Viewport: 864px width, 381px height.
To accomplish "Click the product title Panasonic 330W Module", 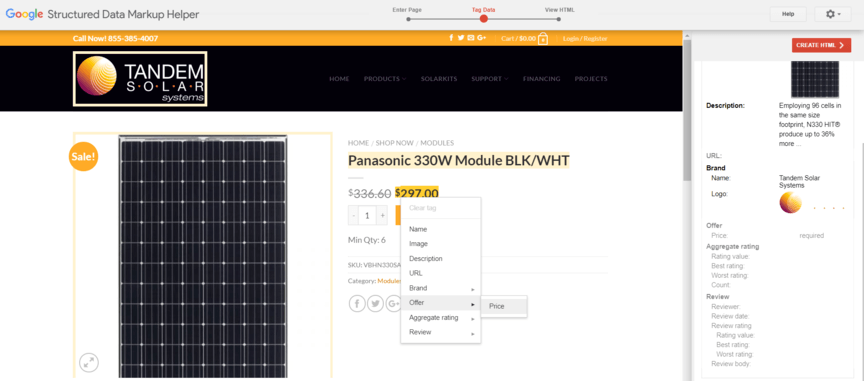I will pyautogui.click(x=458, y=160).
